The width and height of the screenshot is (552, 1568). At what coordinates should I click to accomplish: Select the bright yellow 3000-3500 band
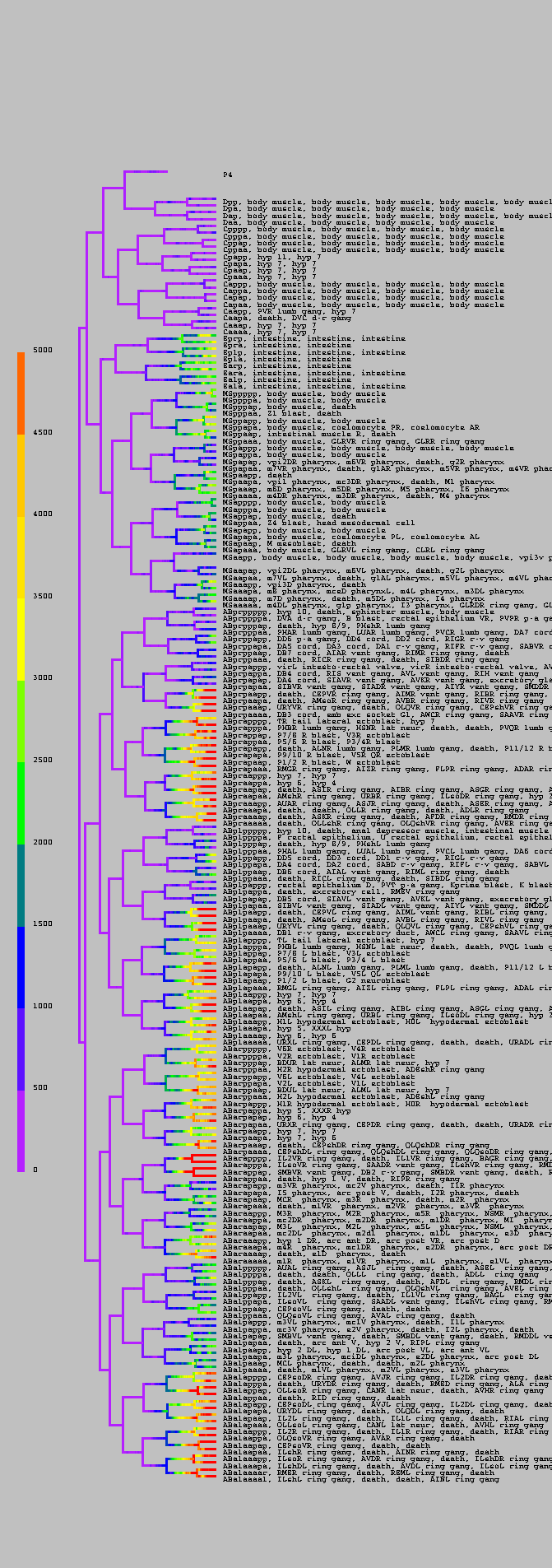[x=21, y=640]
